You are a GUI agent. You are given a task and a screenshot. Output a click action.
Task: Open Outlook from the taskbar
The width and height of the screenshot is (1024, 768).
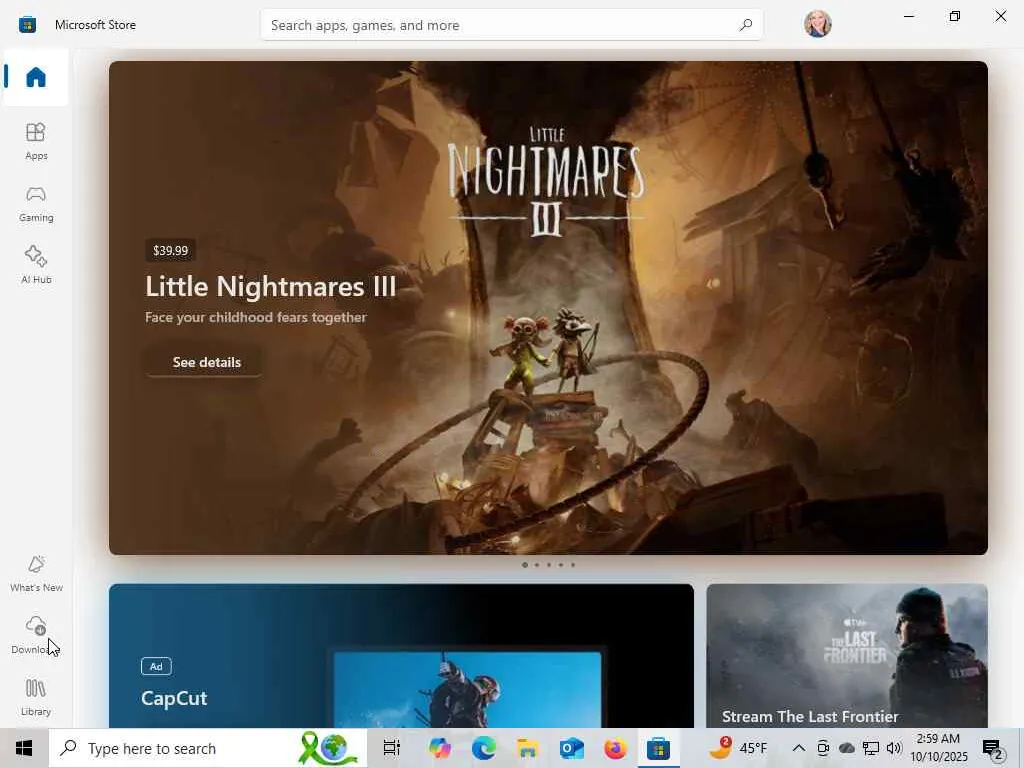coord(571,748)
